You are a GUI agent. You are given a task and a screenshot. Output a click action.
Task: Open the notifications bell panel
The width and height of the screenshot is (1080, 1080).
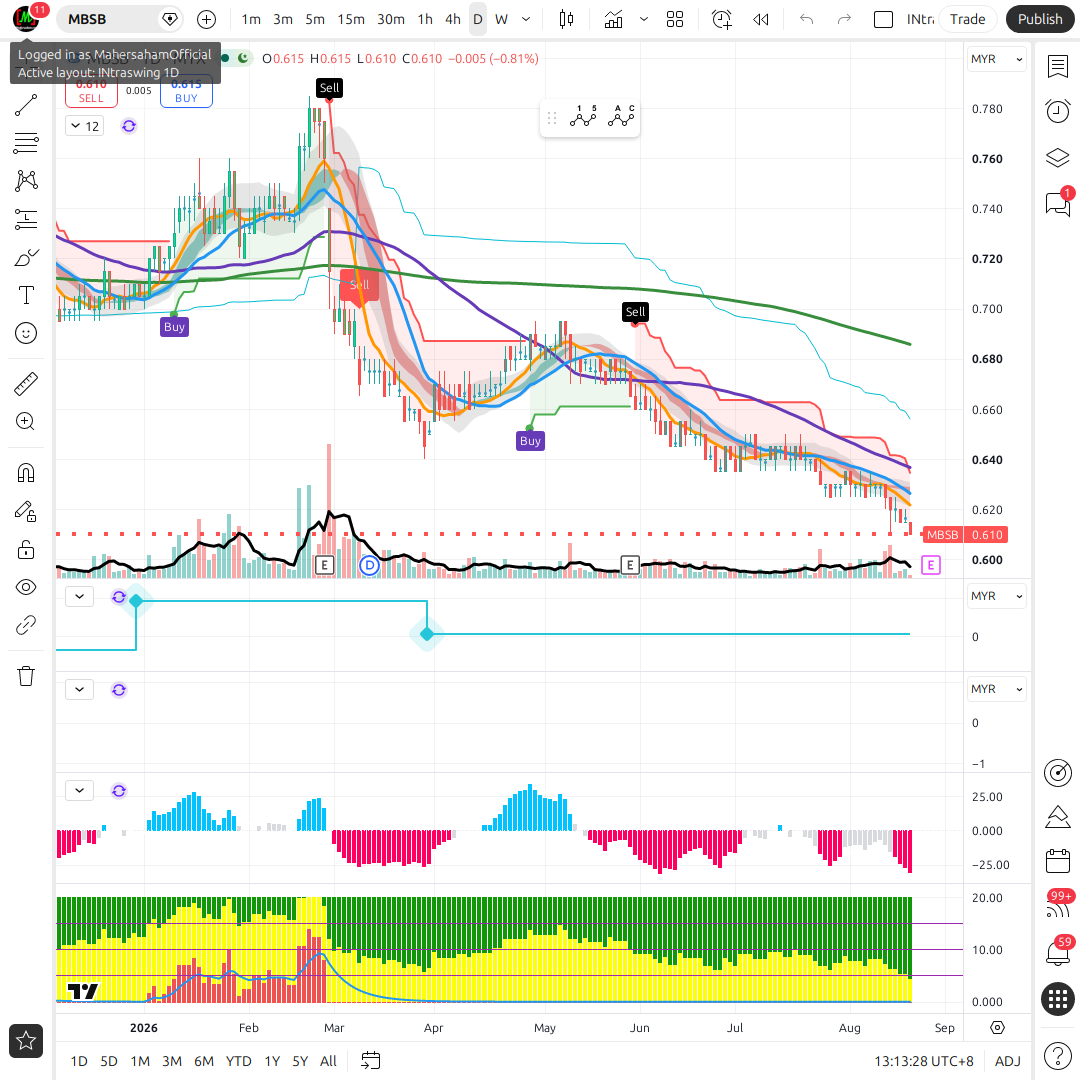(x=1057, y=953)
